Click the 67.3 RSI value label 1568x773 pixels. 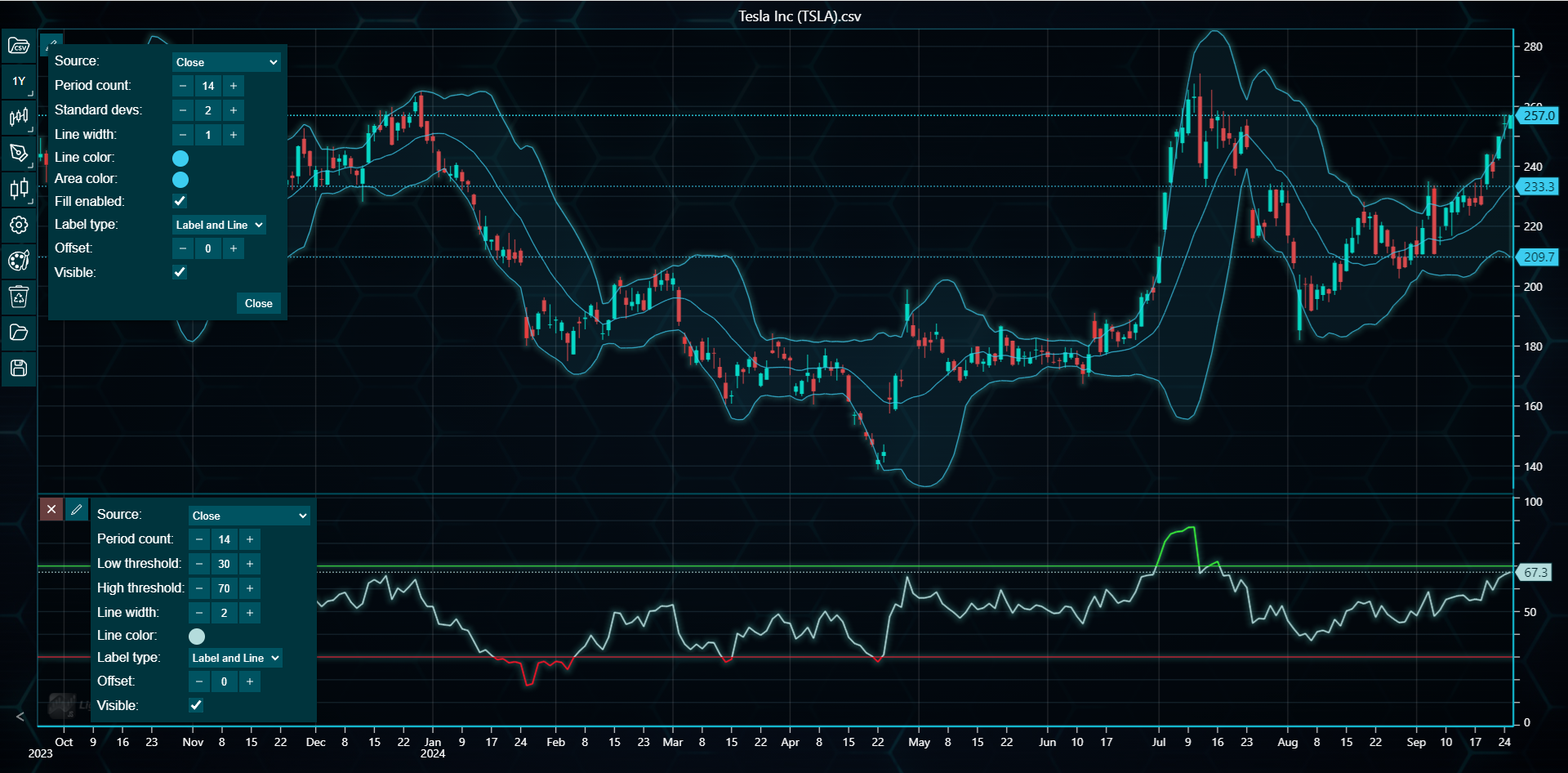(x=1535, y=573)
